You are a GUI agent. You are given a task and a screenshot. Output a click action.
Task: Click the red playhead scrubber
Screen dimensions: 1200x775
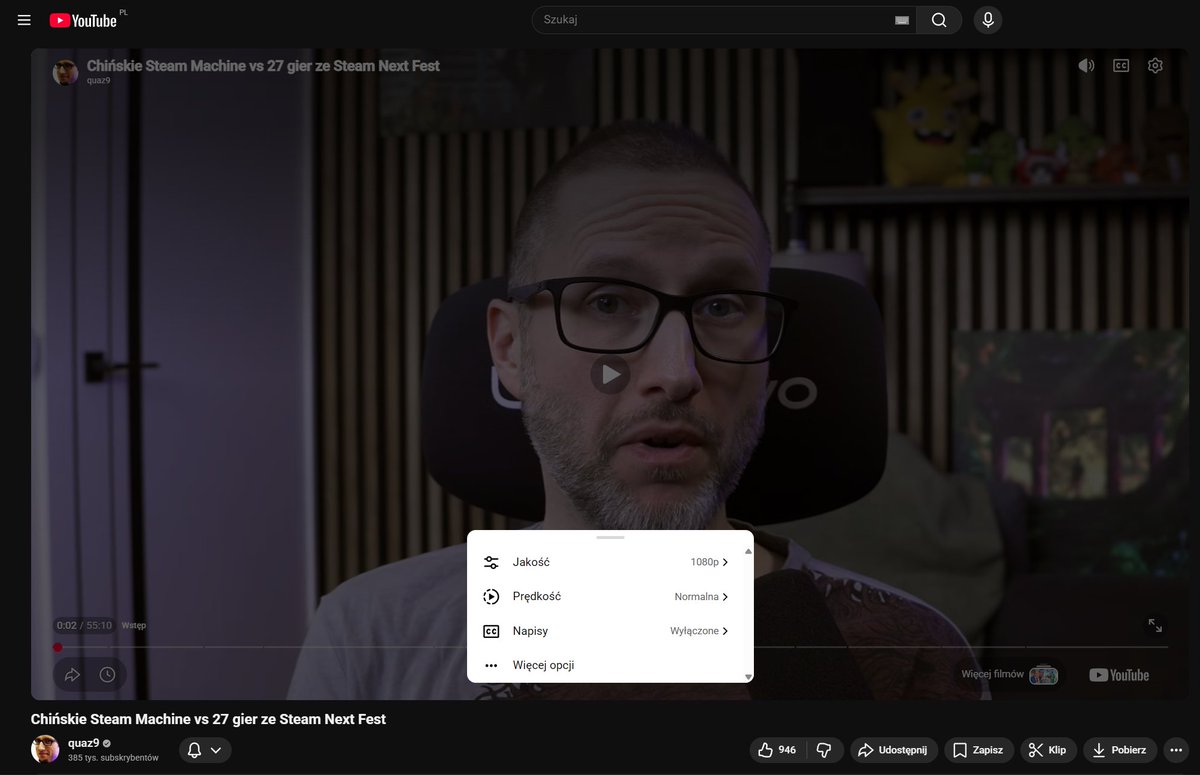point(58,647)
